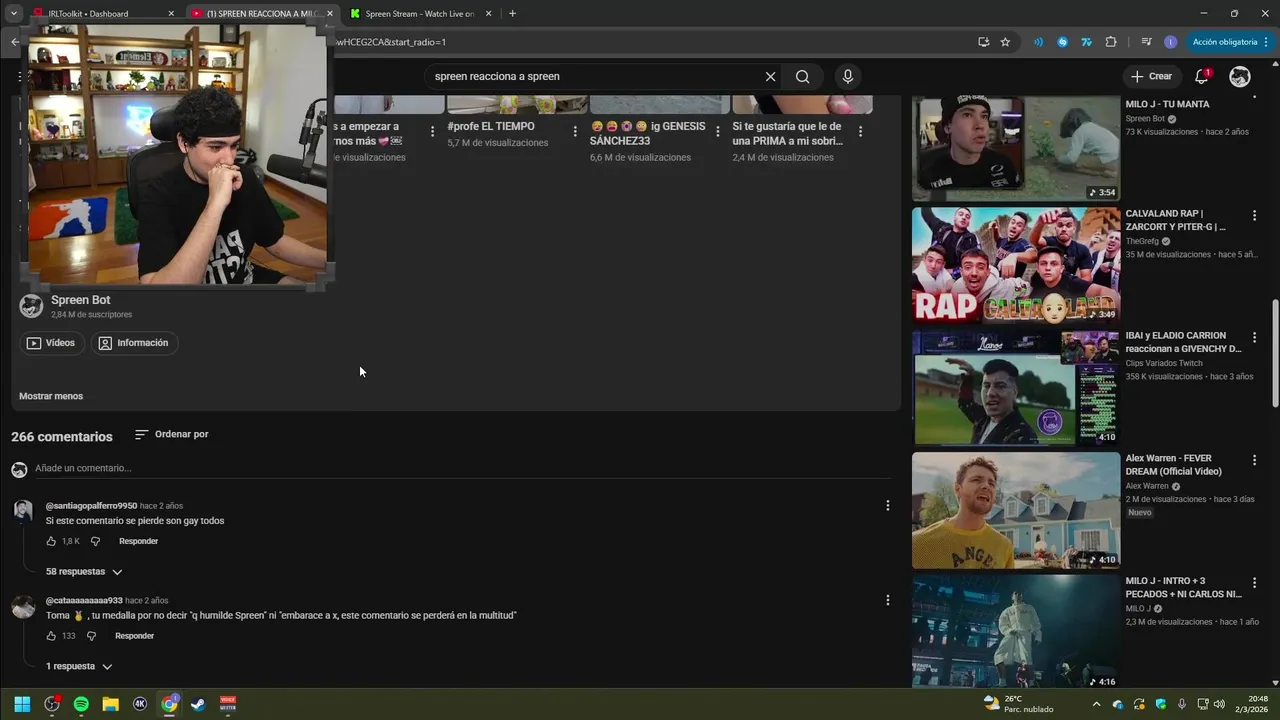Click the page vertical scrollbar
This screenshot has width=1280, height=720.
click(1274, 355)
